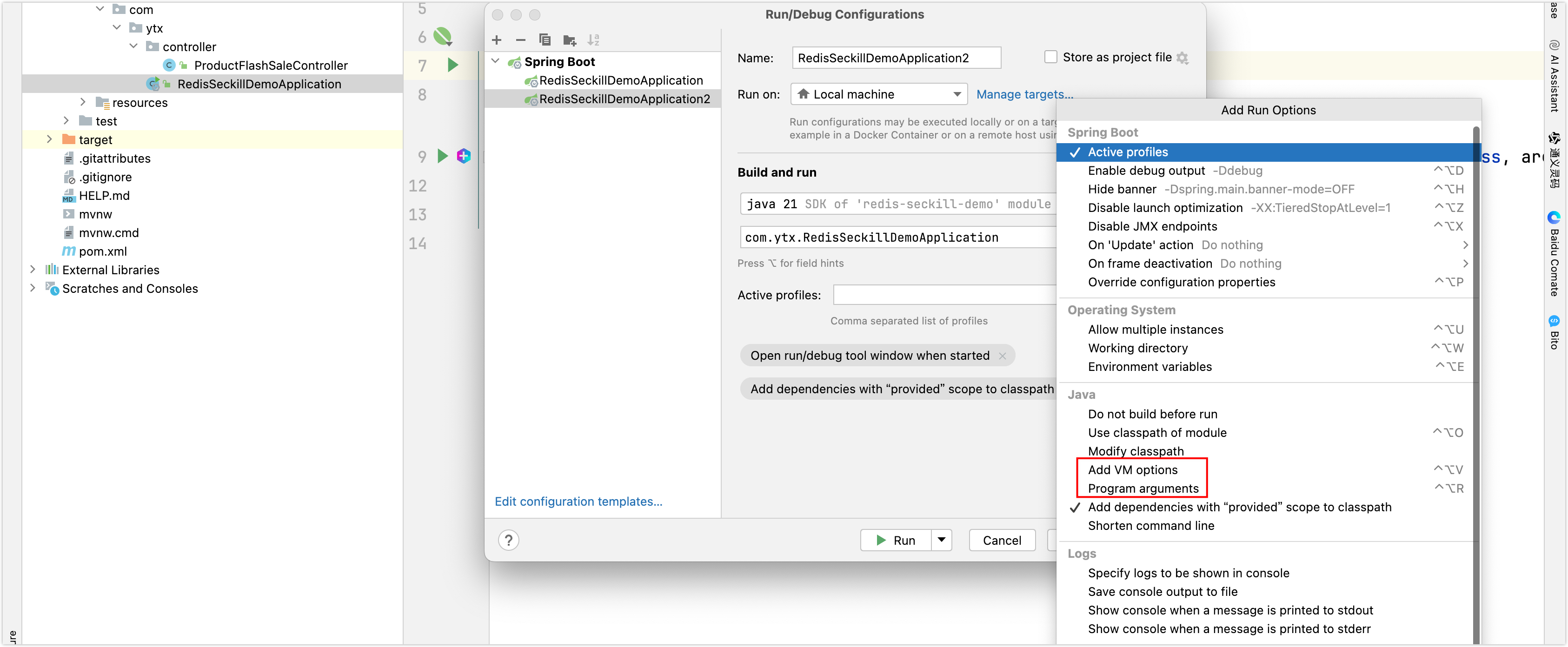Click inside the Active profiles input field
The width and height of the screenshot is (1568, 647).
(x=943, y=295)
